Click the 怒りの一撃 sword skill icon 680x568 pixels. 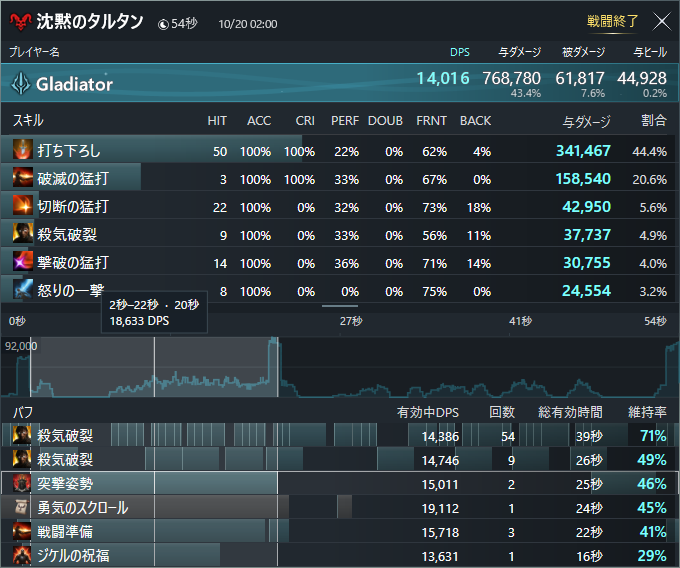click(23, 289)
